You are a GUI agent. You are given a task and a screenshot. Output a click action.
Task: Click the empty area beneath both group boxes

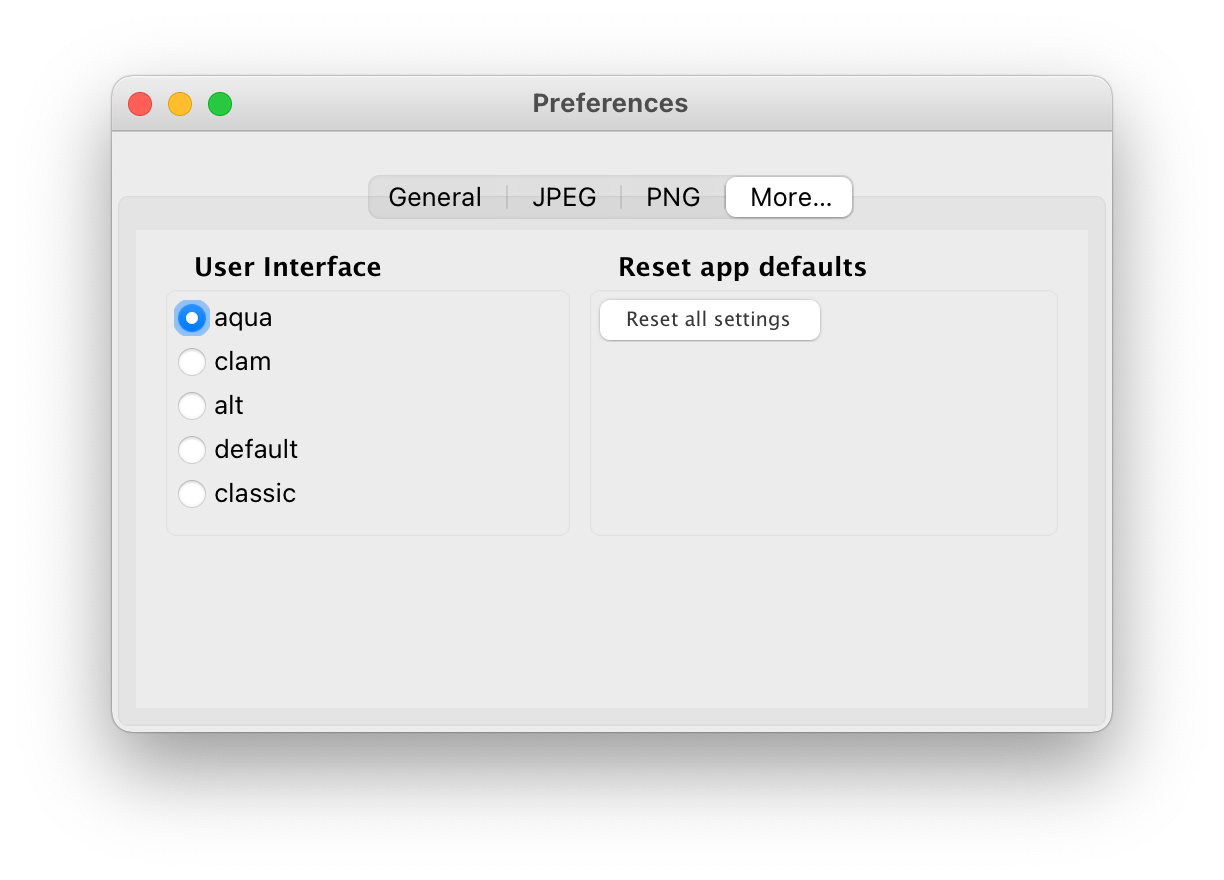610,622
